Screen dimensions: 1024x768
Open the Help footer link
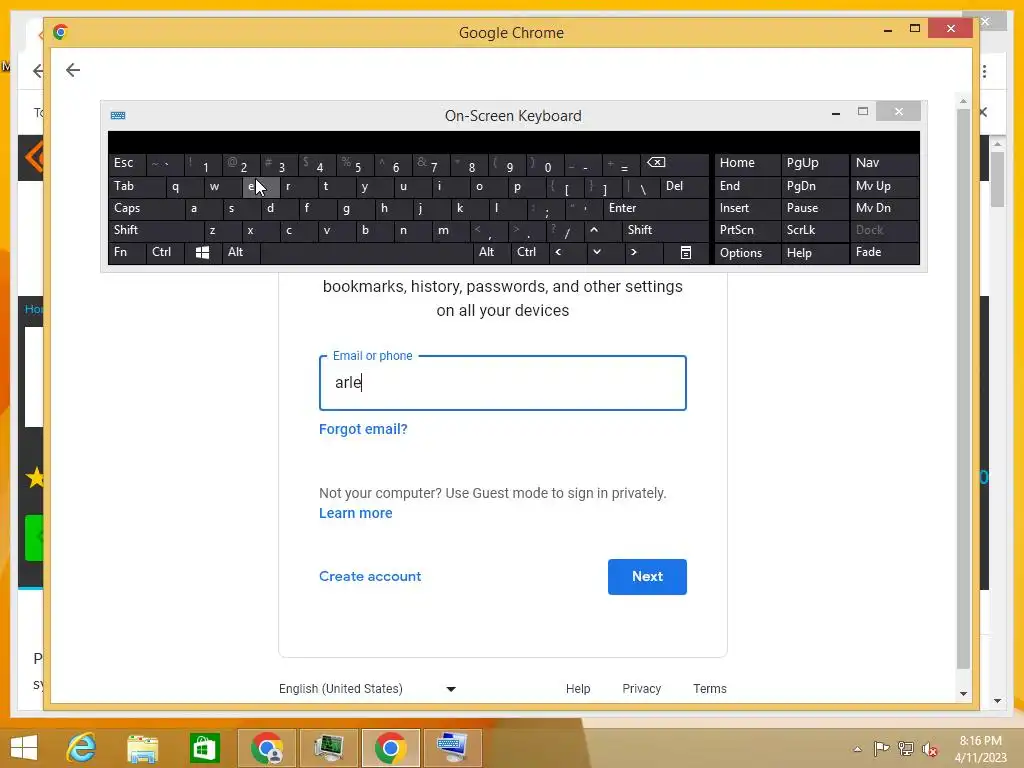578,688
